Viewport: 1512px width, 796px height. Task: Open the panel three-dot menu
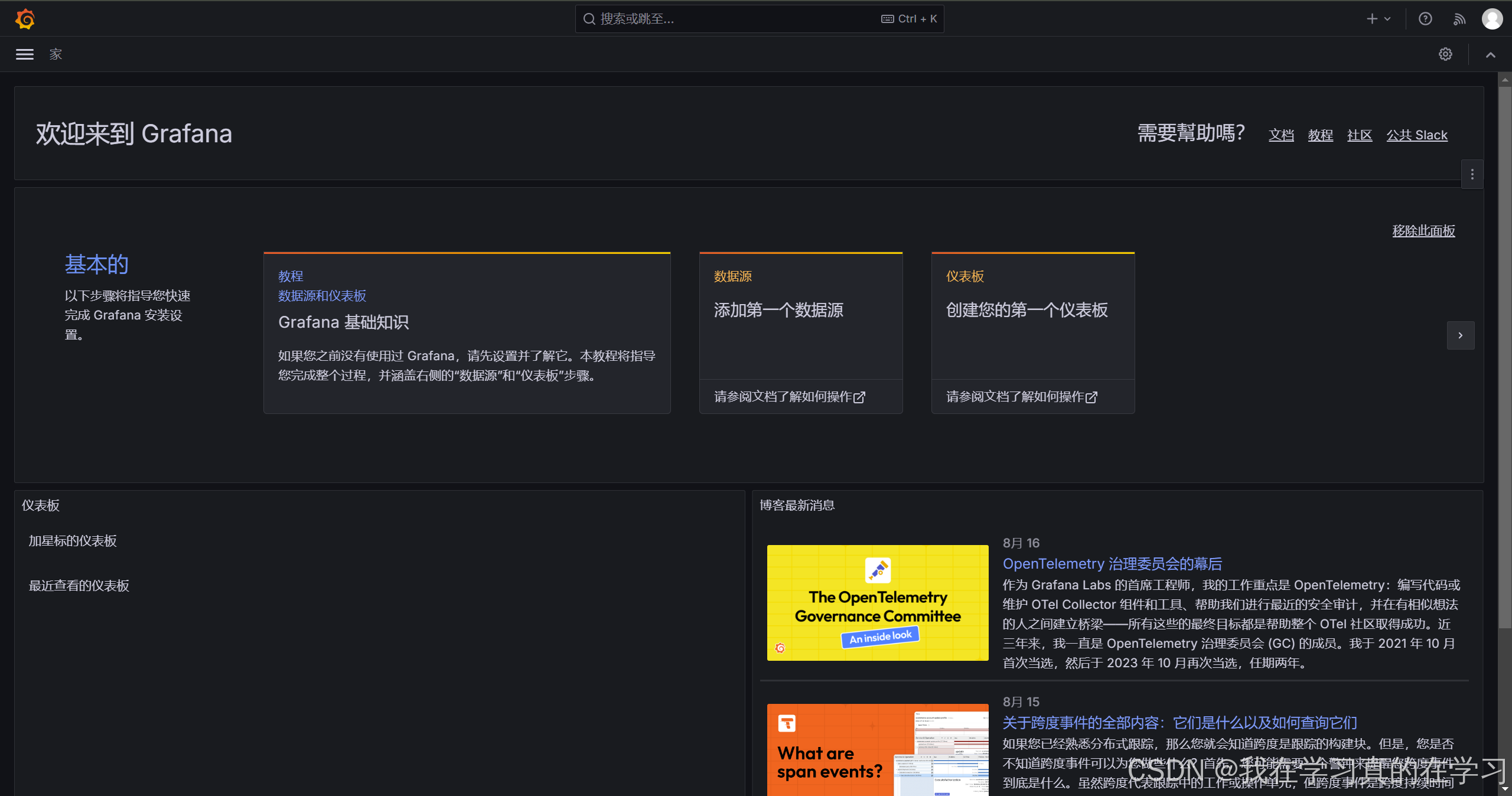click(1472, 174)
